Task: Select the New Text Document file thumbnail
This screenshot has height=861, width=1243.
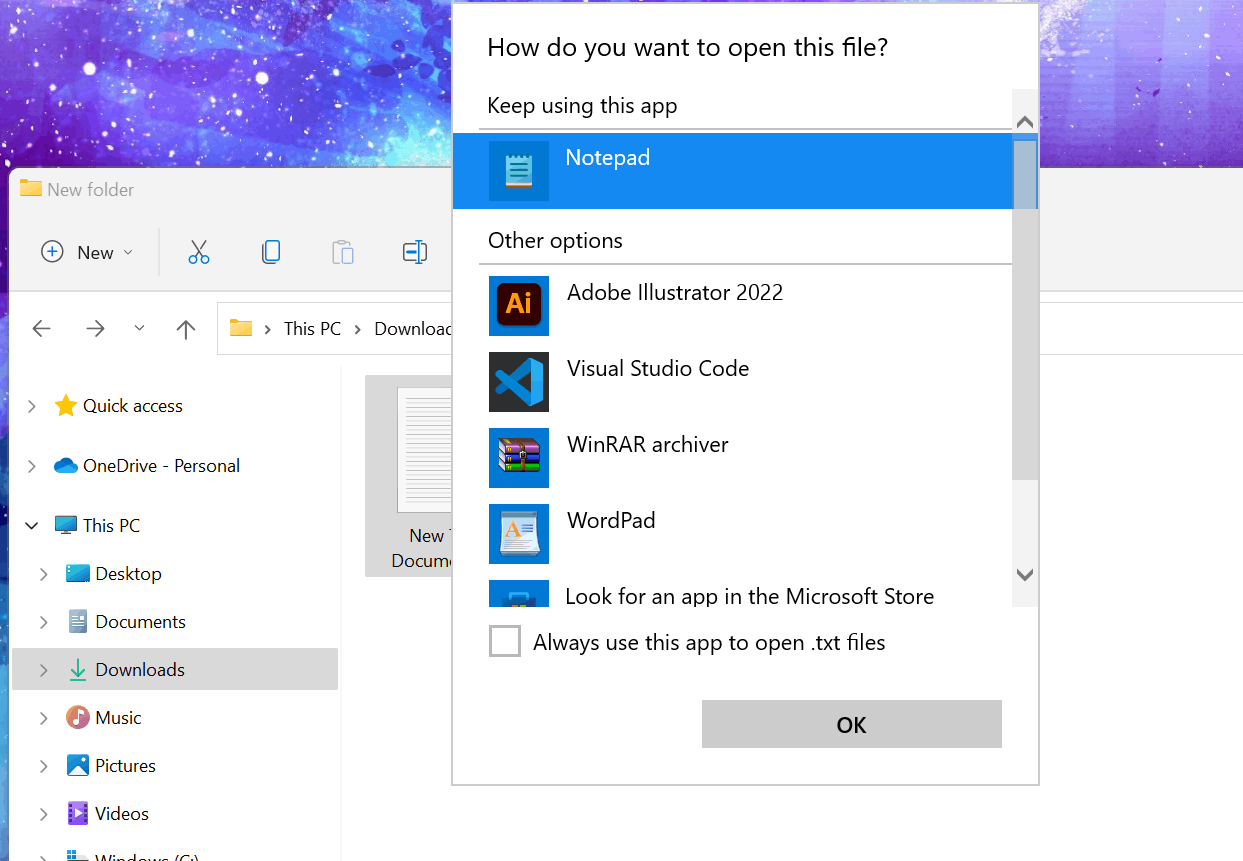Action: (x=425, y=450)
